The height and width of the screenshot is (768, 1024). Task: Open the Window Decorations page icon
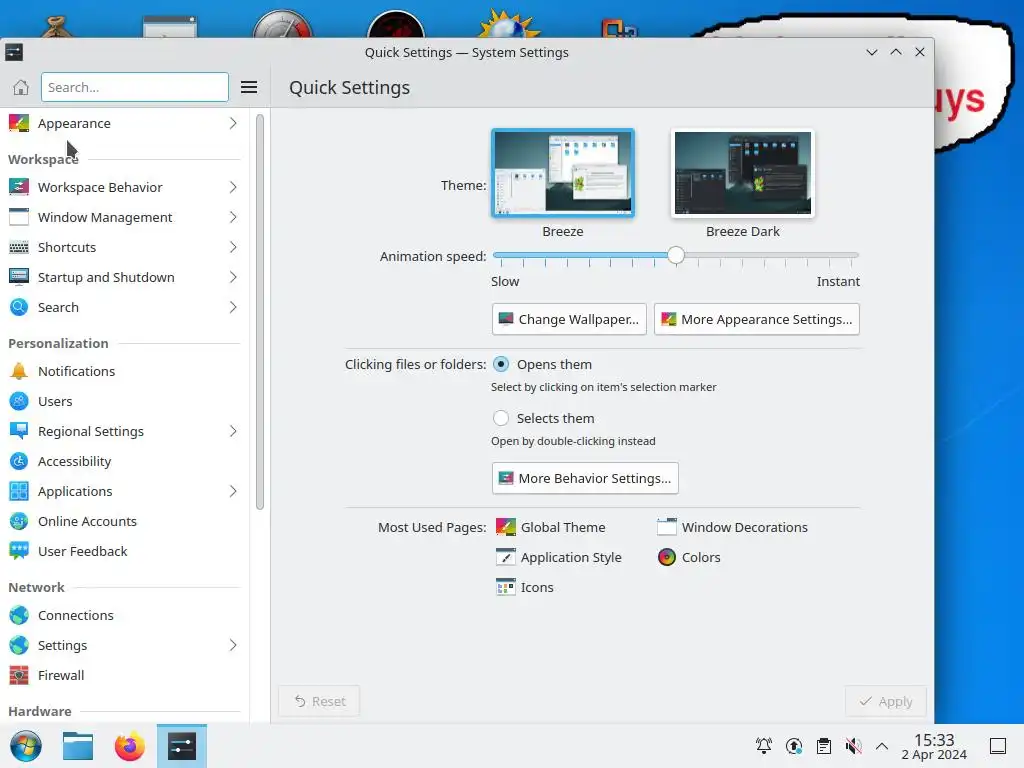tap(667, 527)
